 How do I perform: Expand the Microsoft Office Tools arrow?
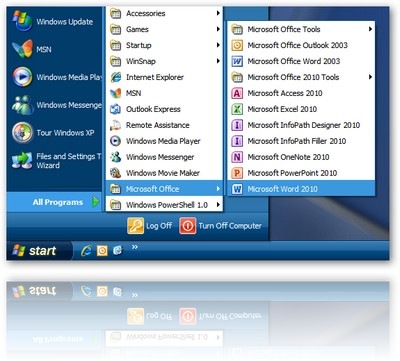point(370,29)
